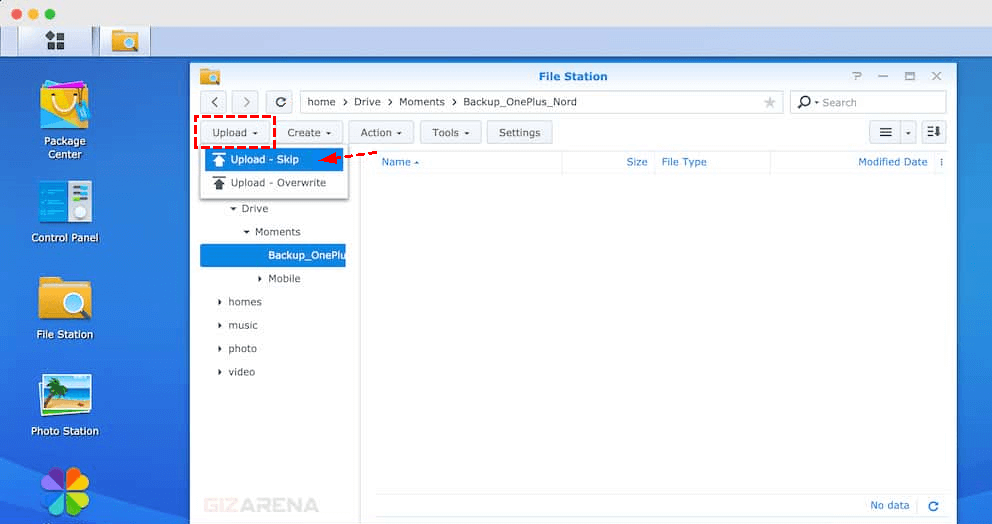
Task: Open the Settings button
Action: [519, 132]
